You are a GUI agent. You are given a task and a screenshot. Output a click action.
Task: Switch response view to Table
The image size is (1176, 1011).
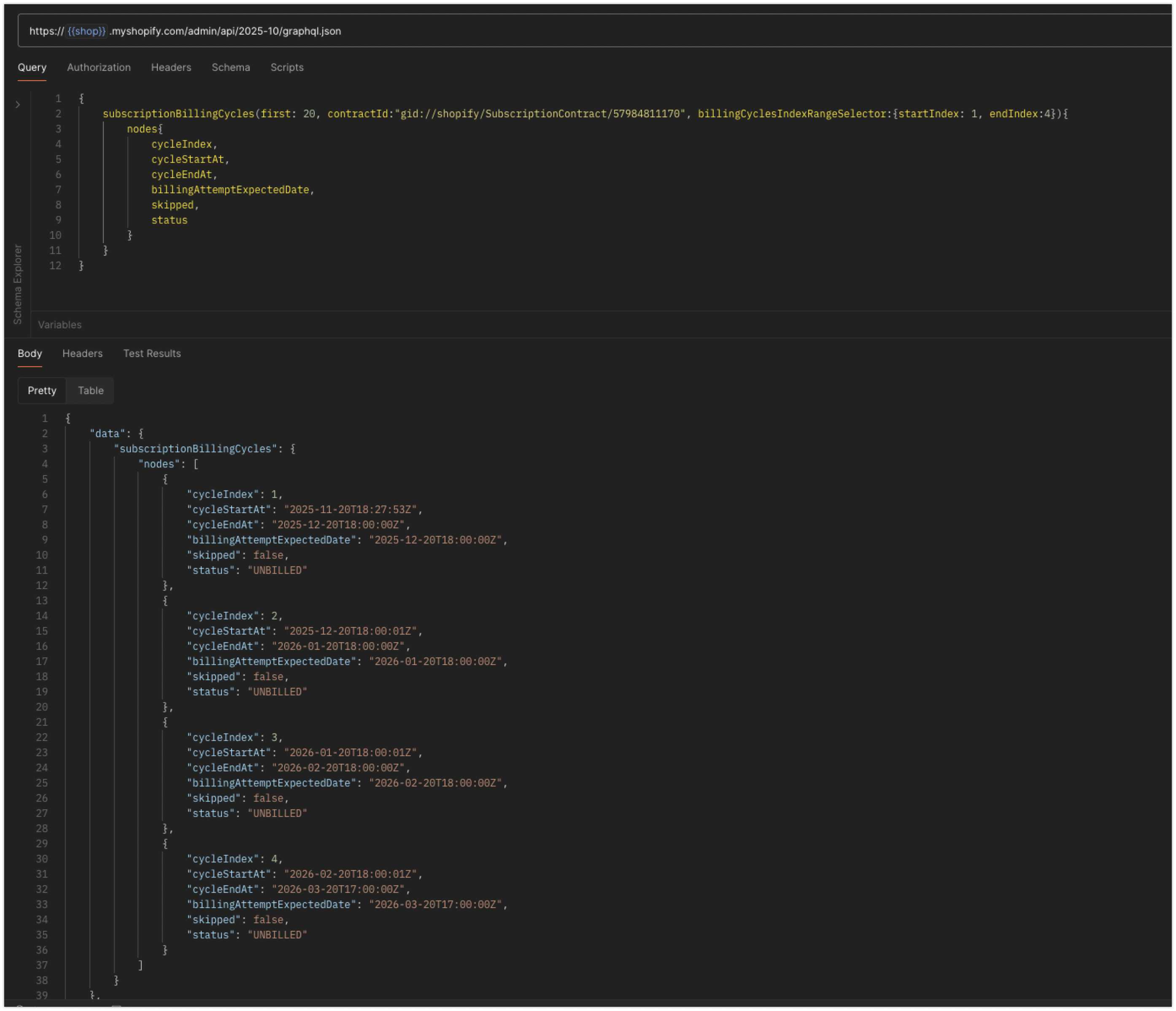point(90,391)
